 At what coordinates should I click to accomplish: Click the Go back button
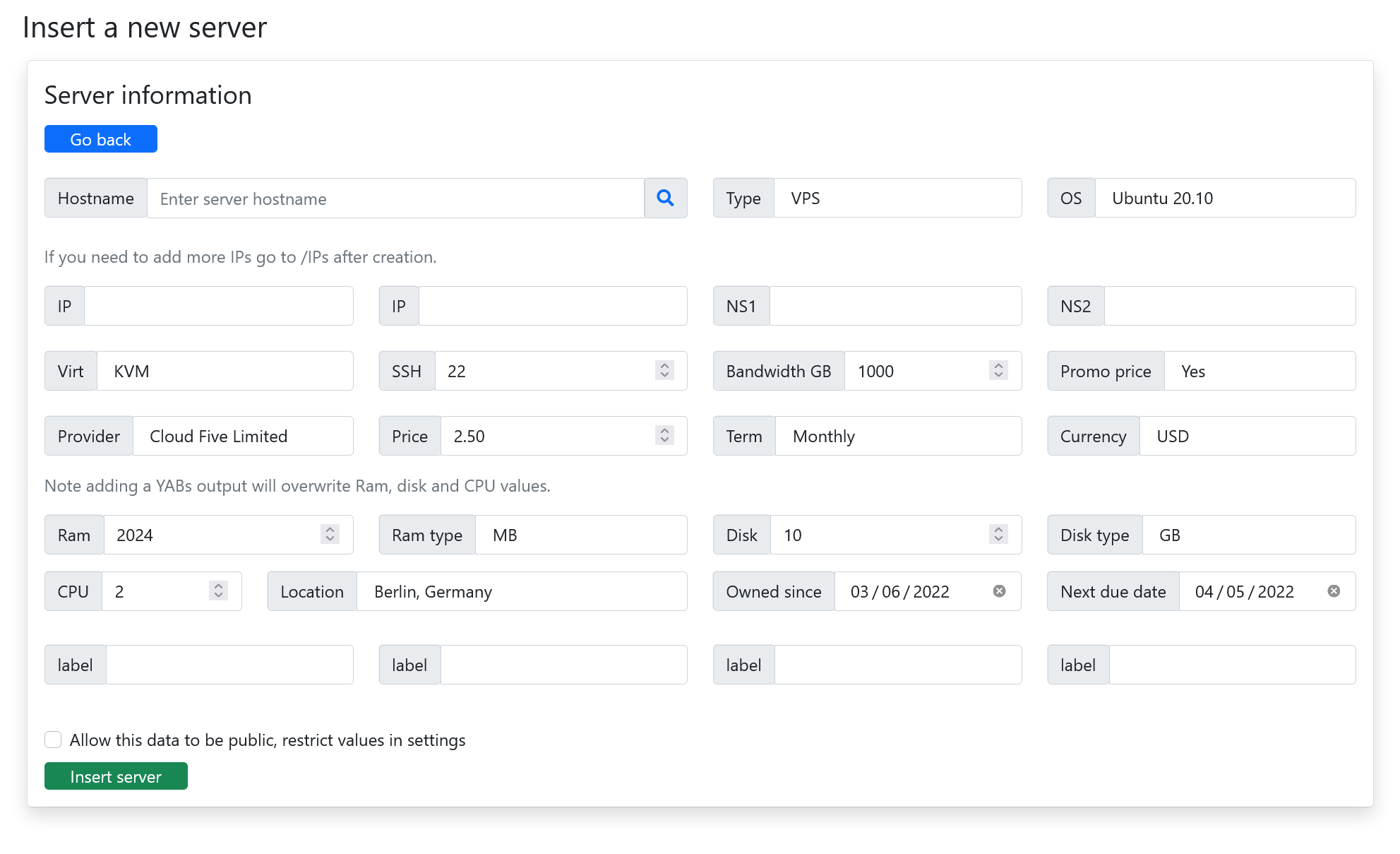(100, 139)
